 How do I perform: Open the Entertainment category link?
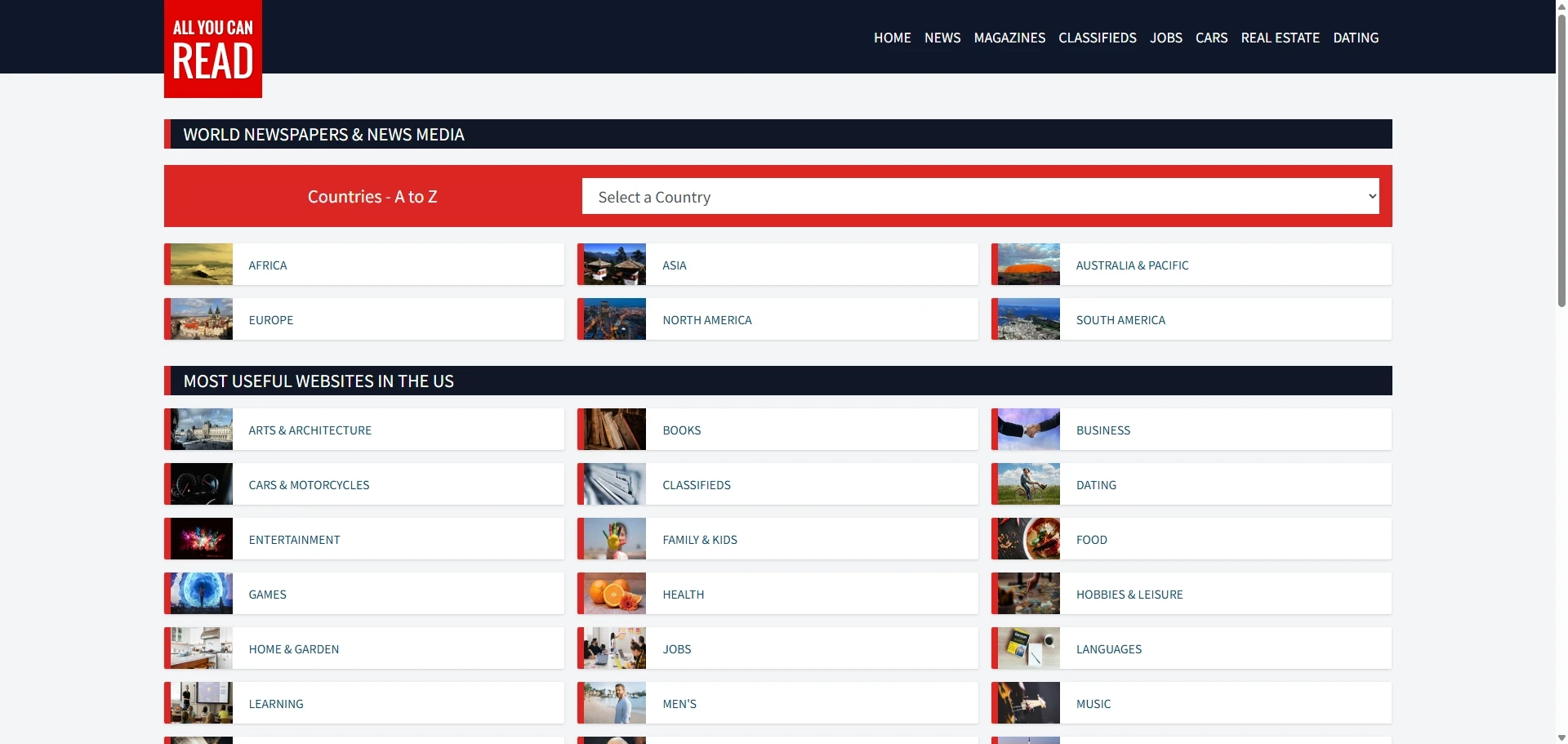point(294,540)
